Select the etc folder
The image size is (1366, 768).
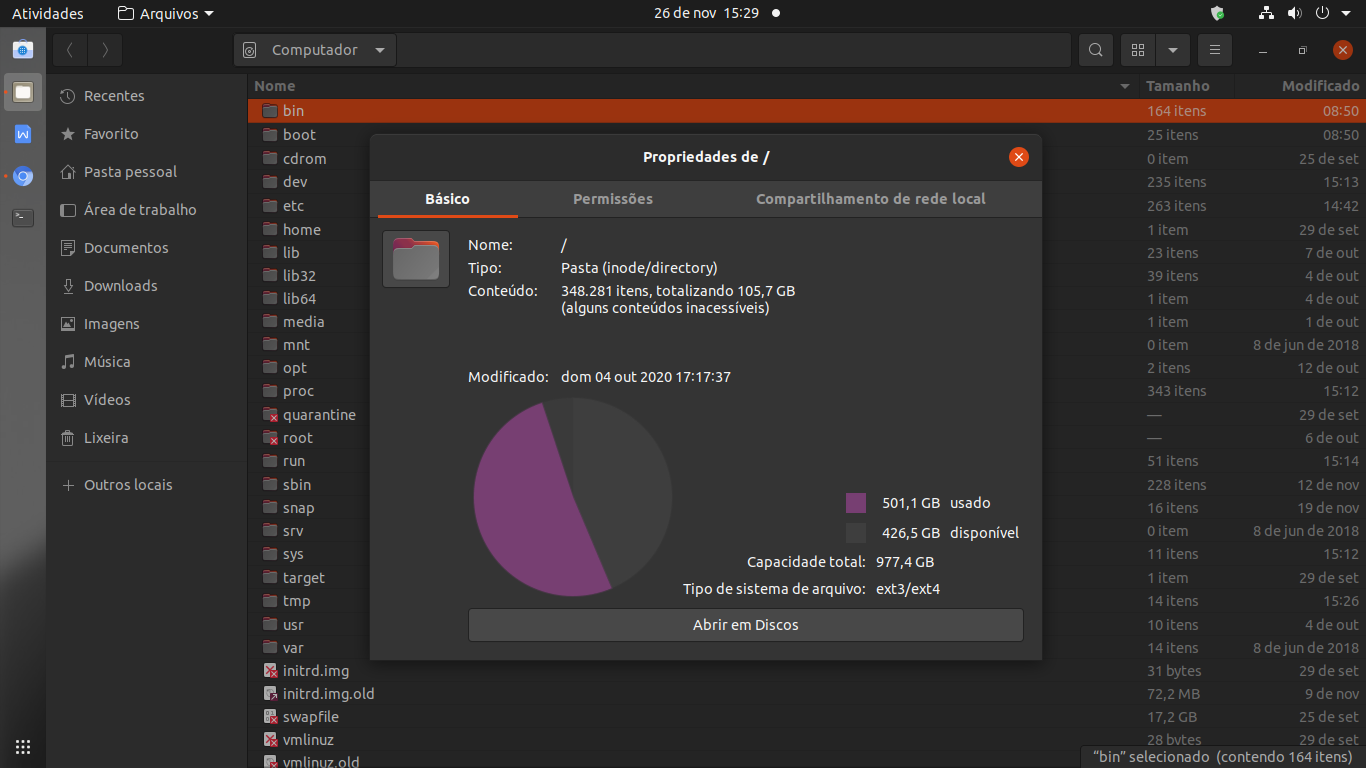pos(293,205)
